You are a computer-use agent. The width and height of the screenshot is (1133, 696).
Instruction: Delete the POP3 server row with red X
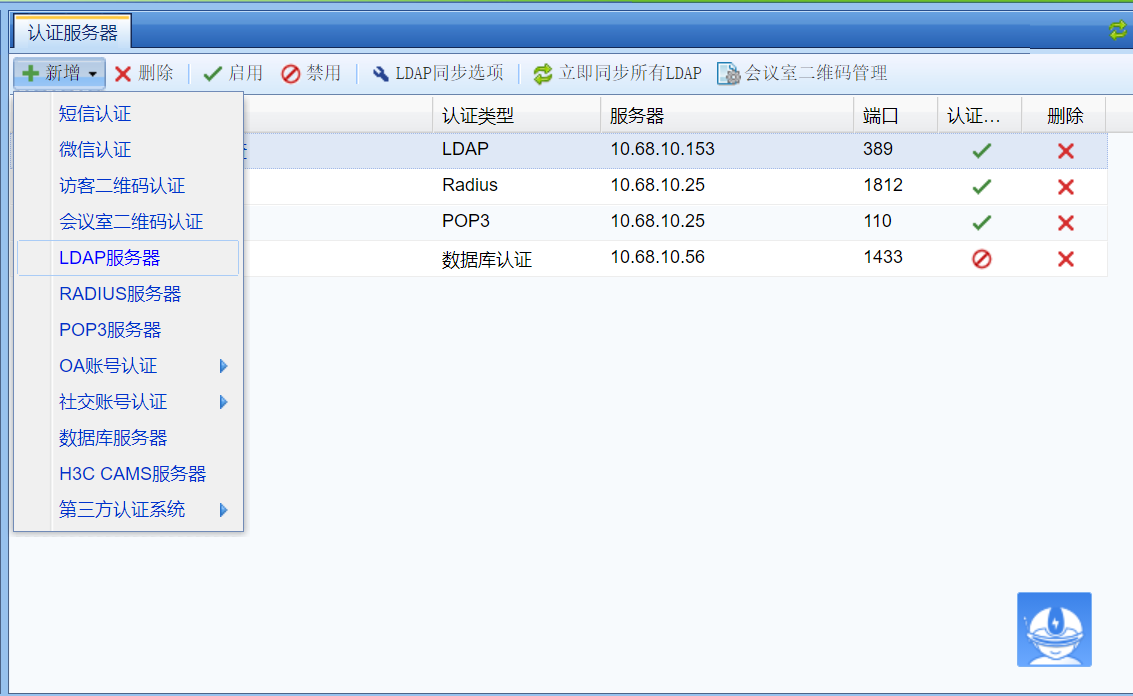(x=1066, y=223)
